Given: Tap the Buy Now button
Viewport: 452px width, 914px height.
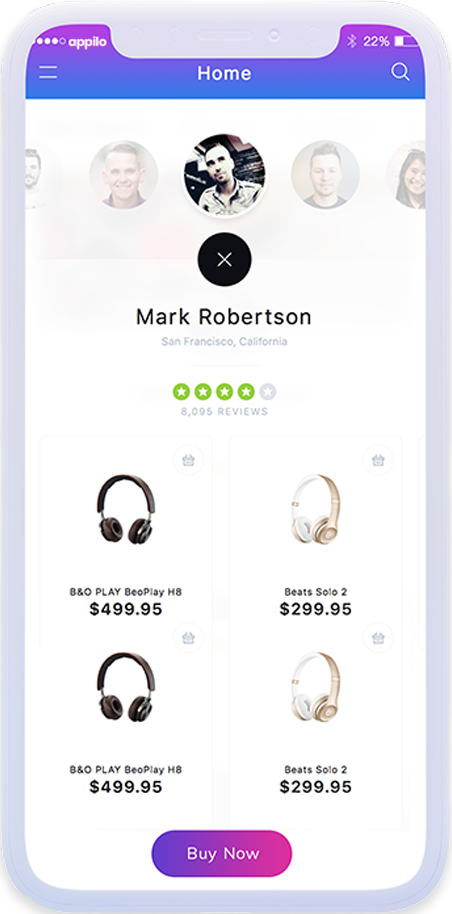Looking at the screenshot, I should coord(222,853).
